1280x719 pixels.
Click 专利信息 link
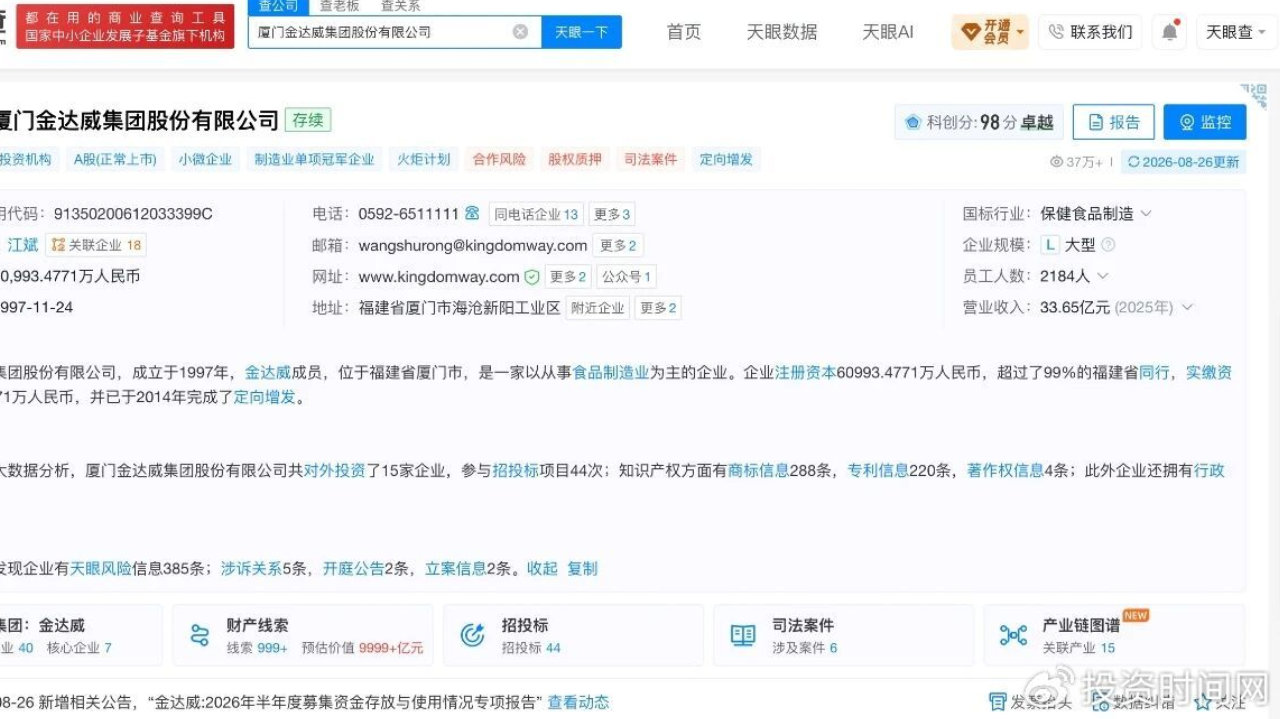878,470
